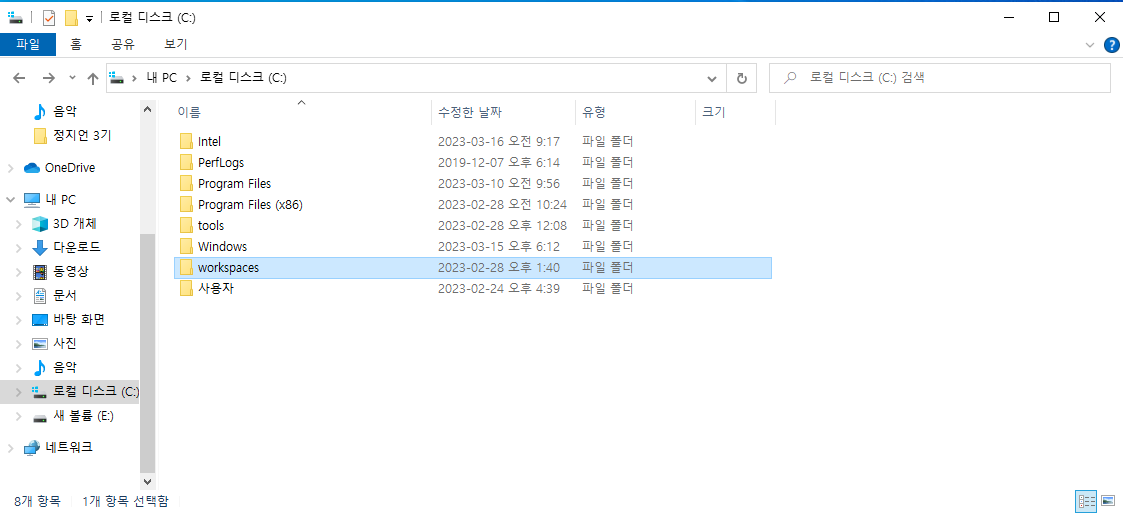Image resolution: width=1123 pixels, height=513 pixels.
Task: Go back with the back arrow
Action: click(x=20, y=78)
